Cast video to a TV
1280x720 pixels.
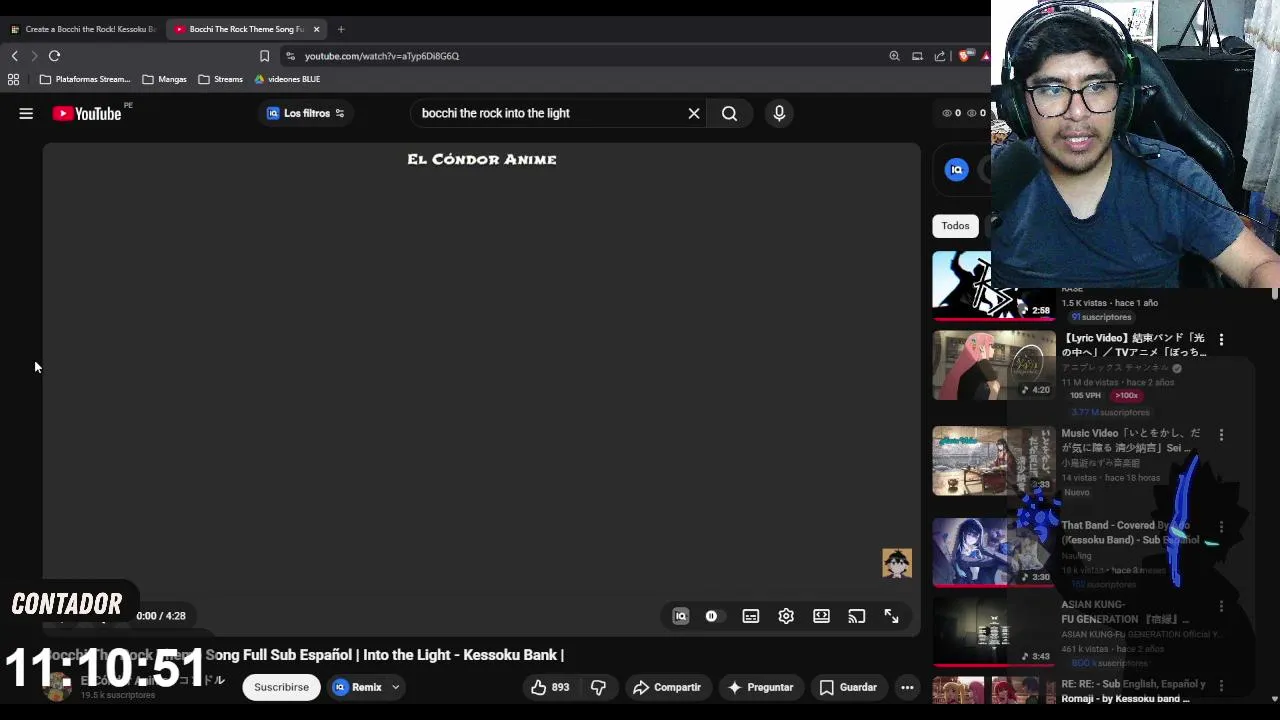[857, 616]
